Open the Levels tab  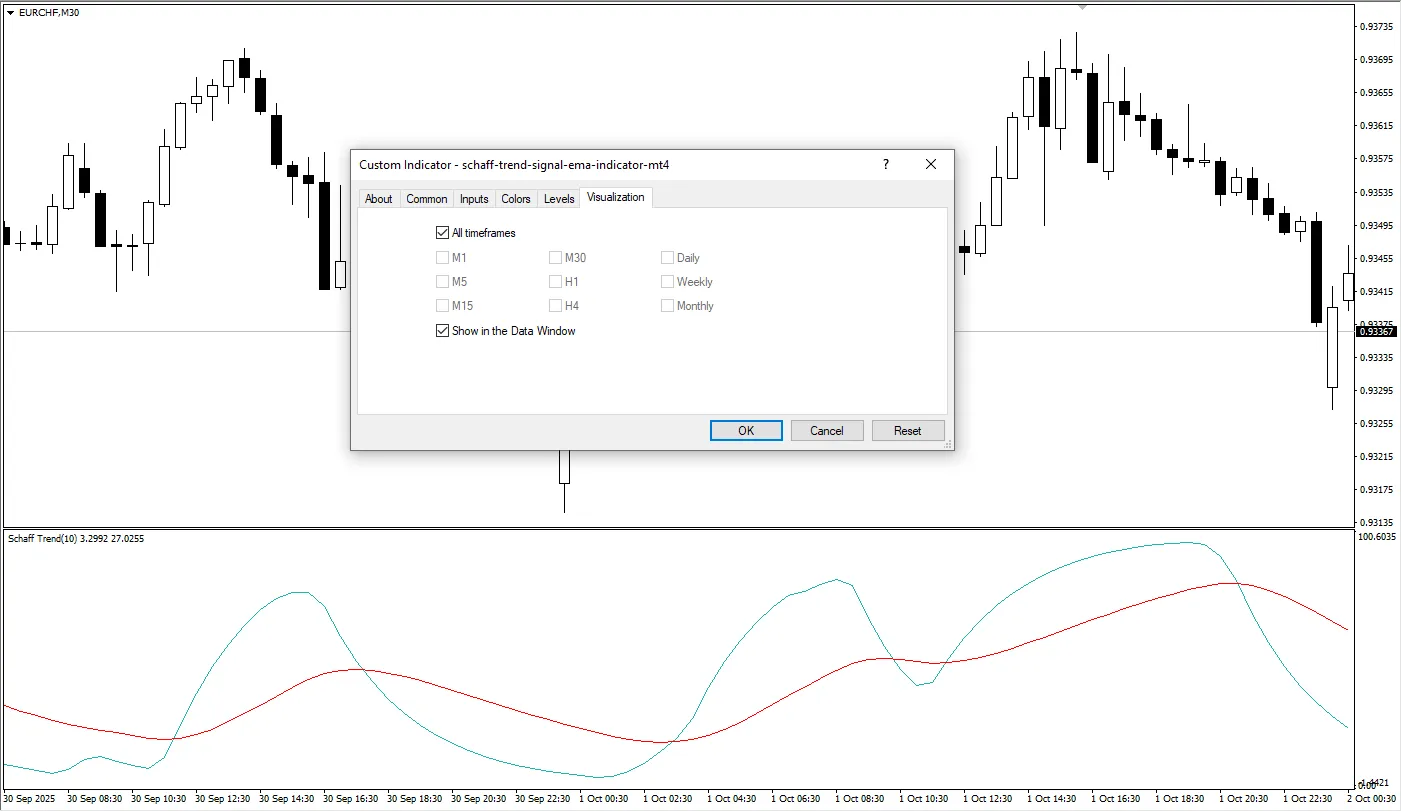pos(558,198)
